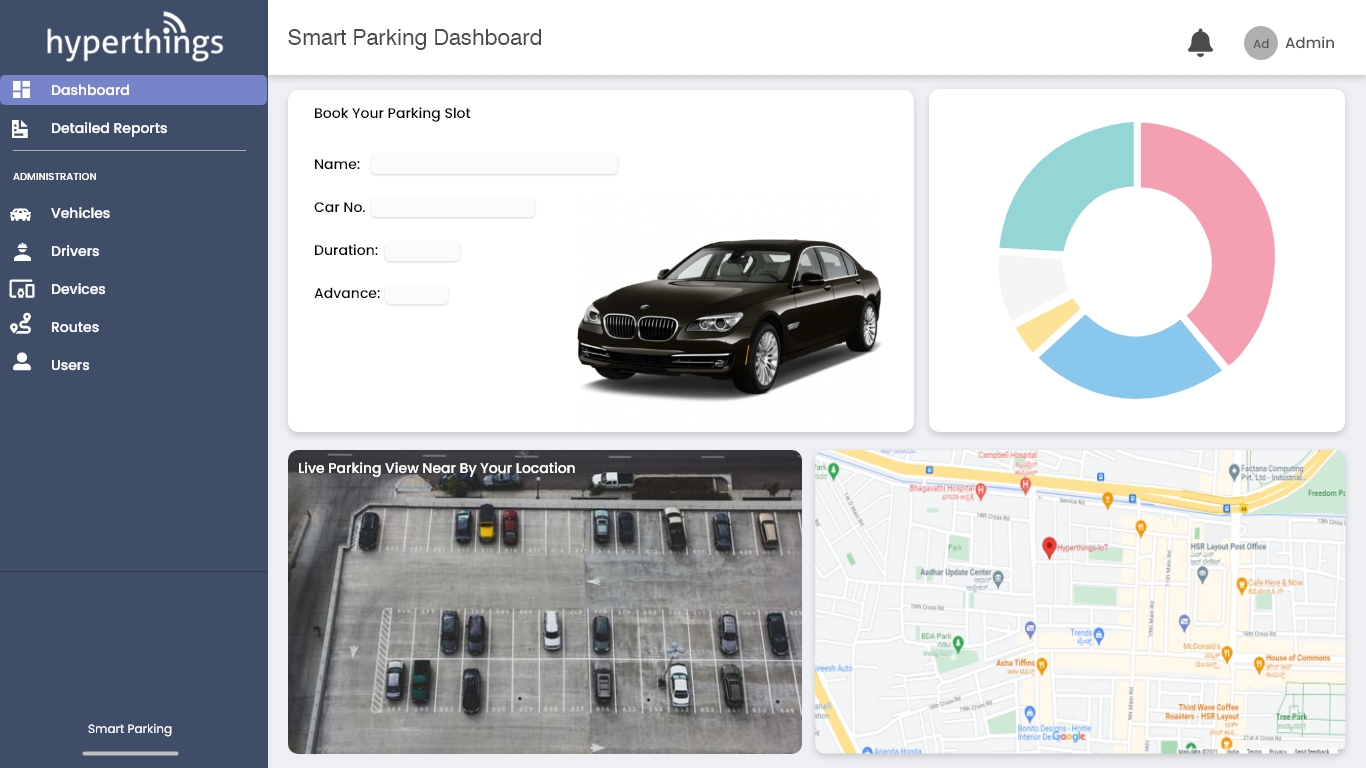Click the Car No. input field

tap(452, 207)
